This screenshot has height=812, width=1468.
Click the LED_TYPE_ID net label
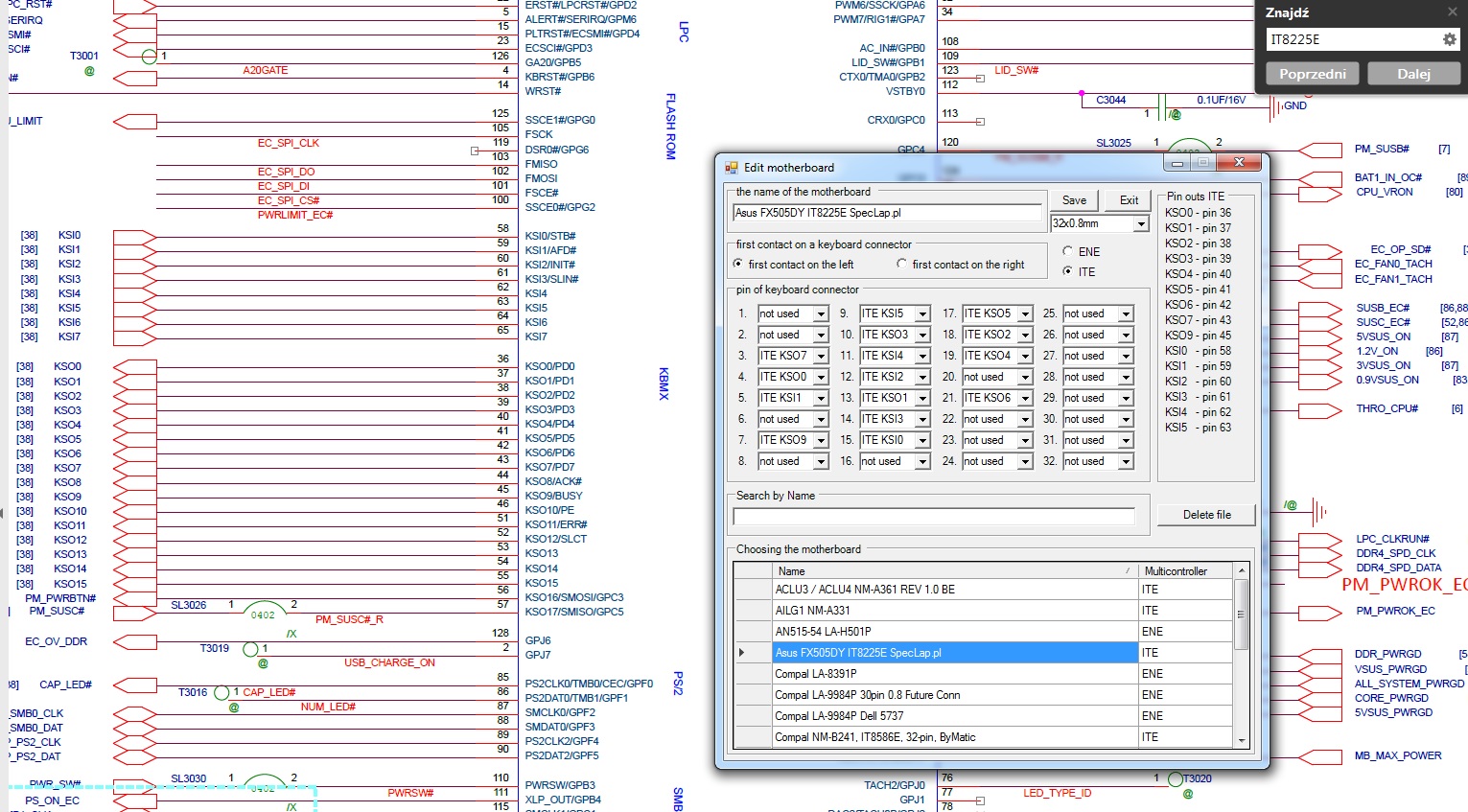(1057, 793)
